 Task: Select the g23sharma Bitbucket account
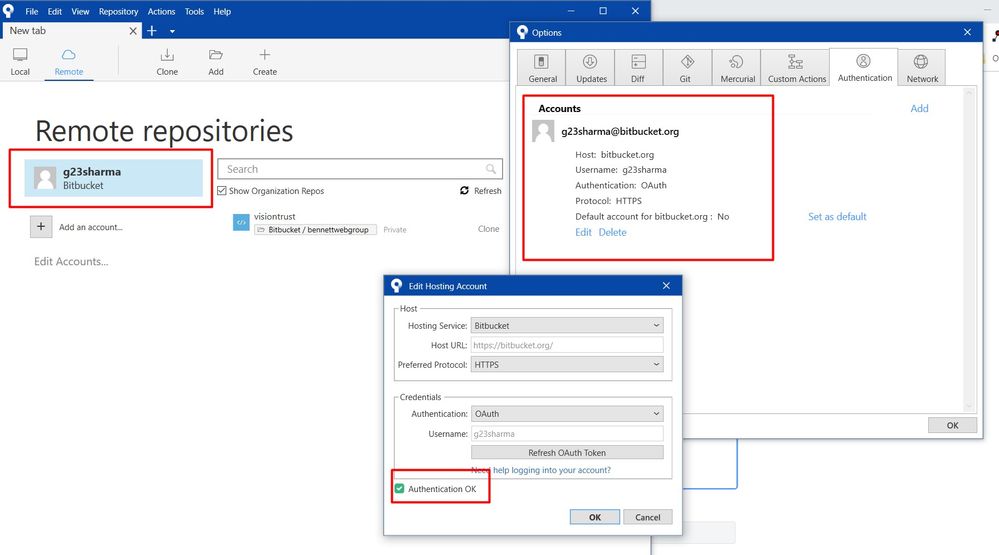pyautogui.click(x=113, y=178)
